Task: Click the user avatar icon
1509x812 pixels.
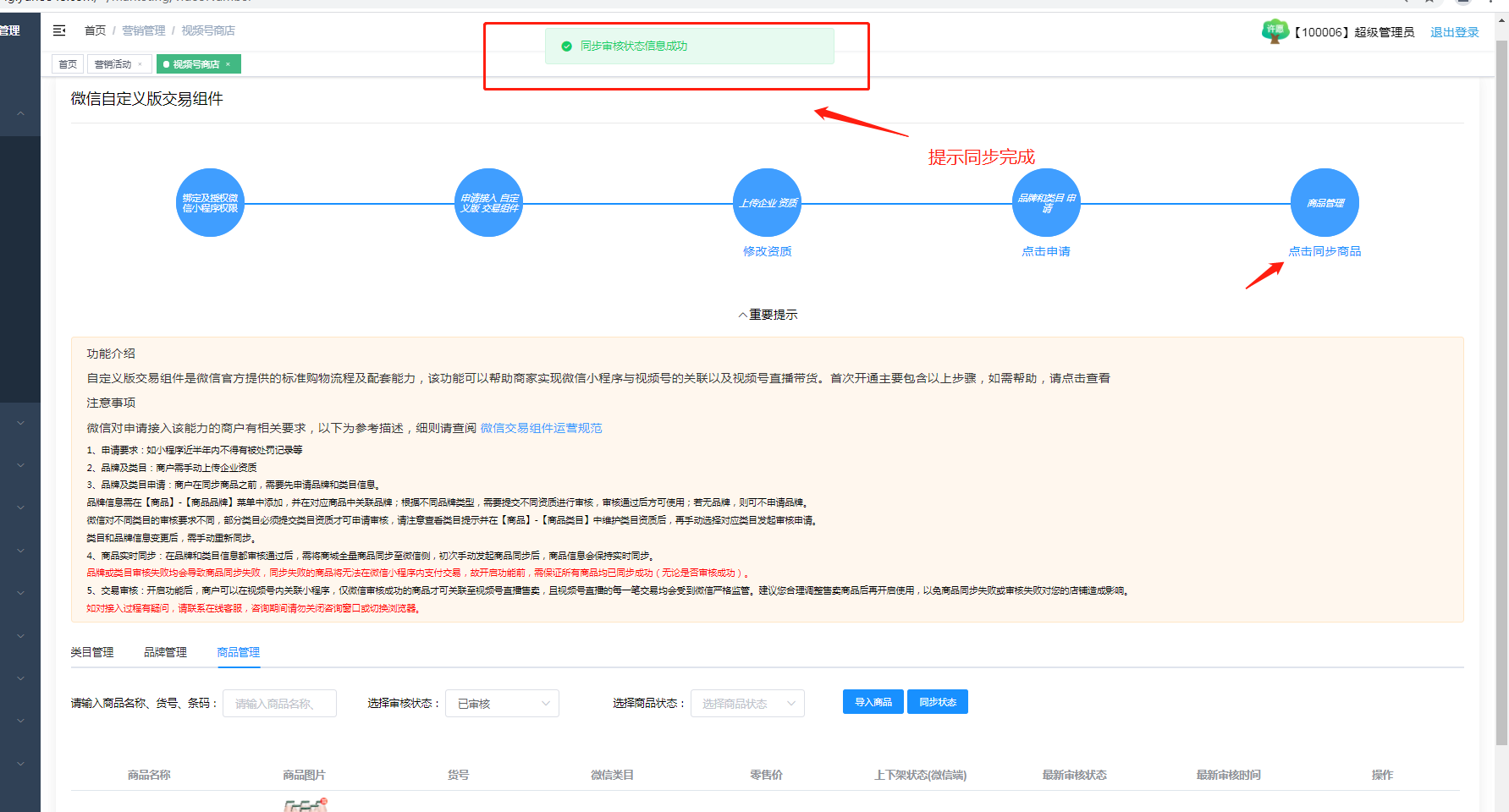Action: coord(1275,31)
